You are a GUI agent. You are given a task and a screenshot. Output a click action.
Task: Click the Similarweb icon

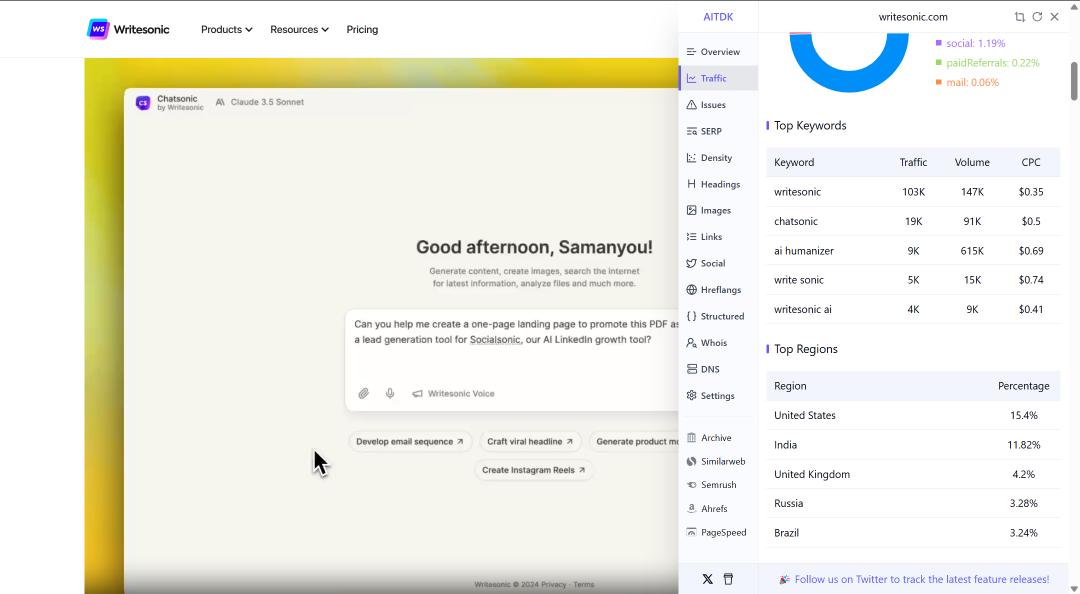point(692,461)
